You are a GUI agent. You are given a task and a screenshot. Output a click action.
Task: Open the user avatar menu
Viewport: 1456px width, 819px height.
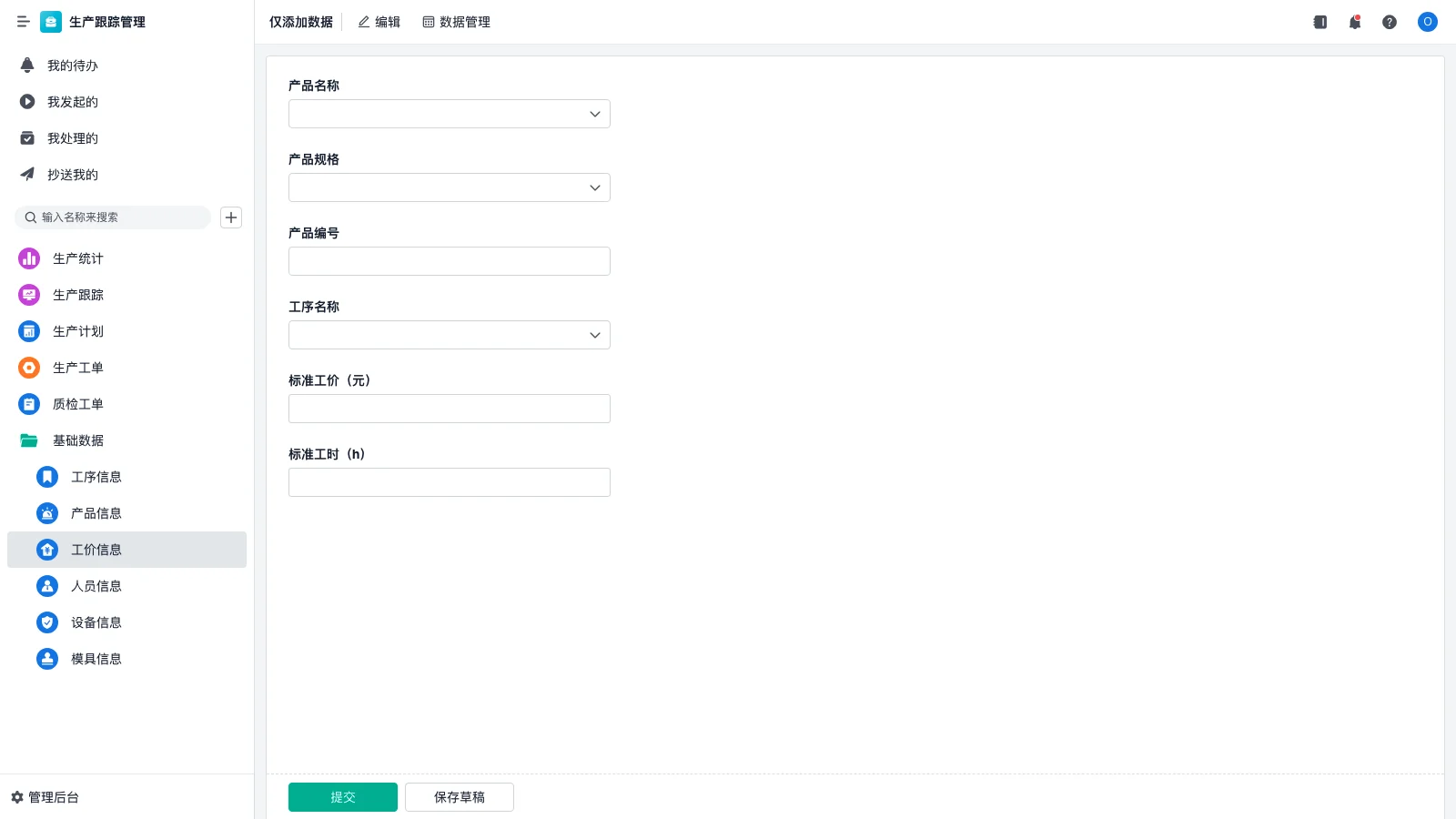tap(1427, 22)
